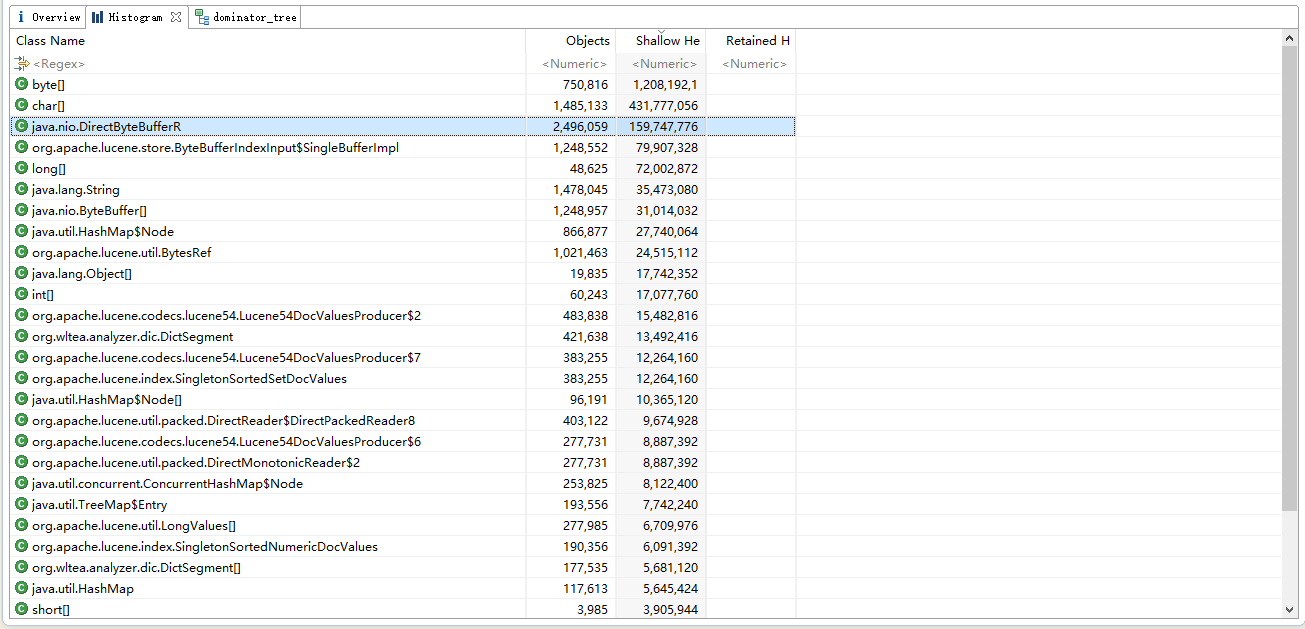Click the class icon beside short[]

[22, 610]
